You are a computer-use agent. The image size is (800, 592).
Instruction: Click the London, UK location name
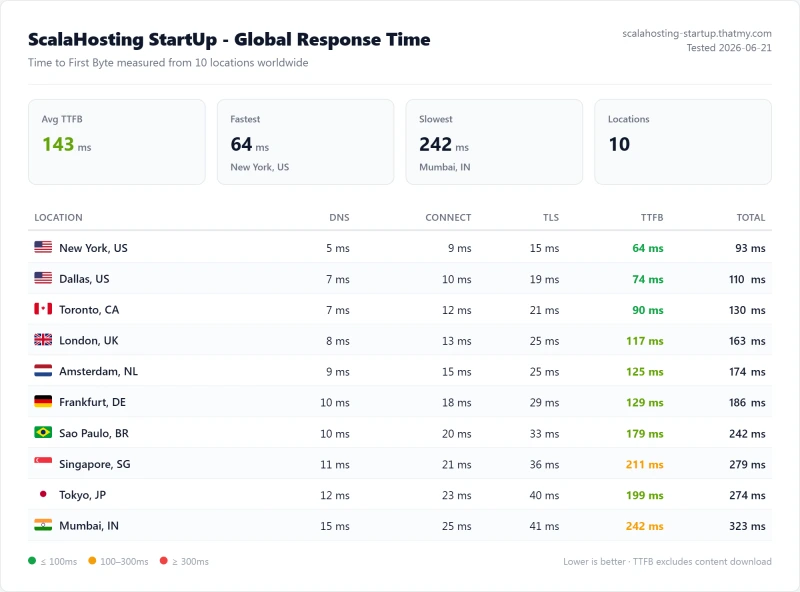[x=89, y=340]
